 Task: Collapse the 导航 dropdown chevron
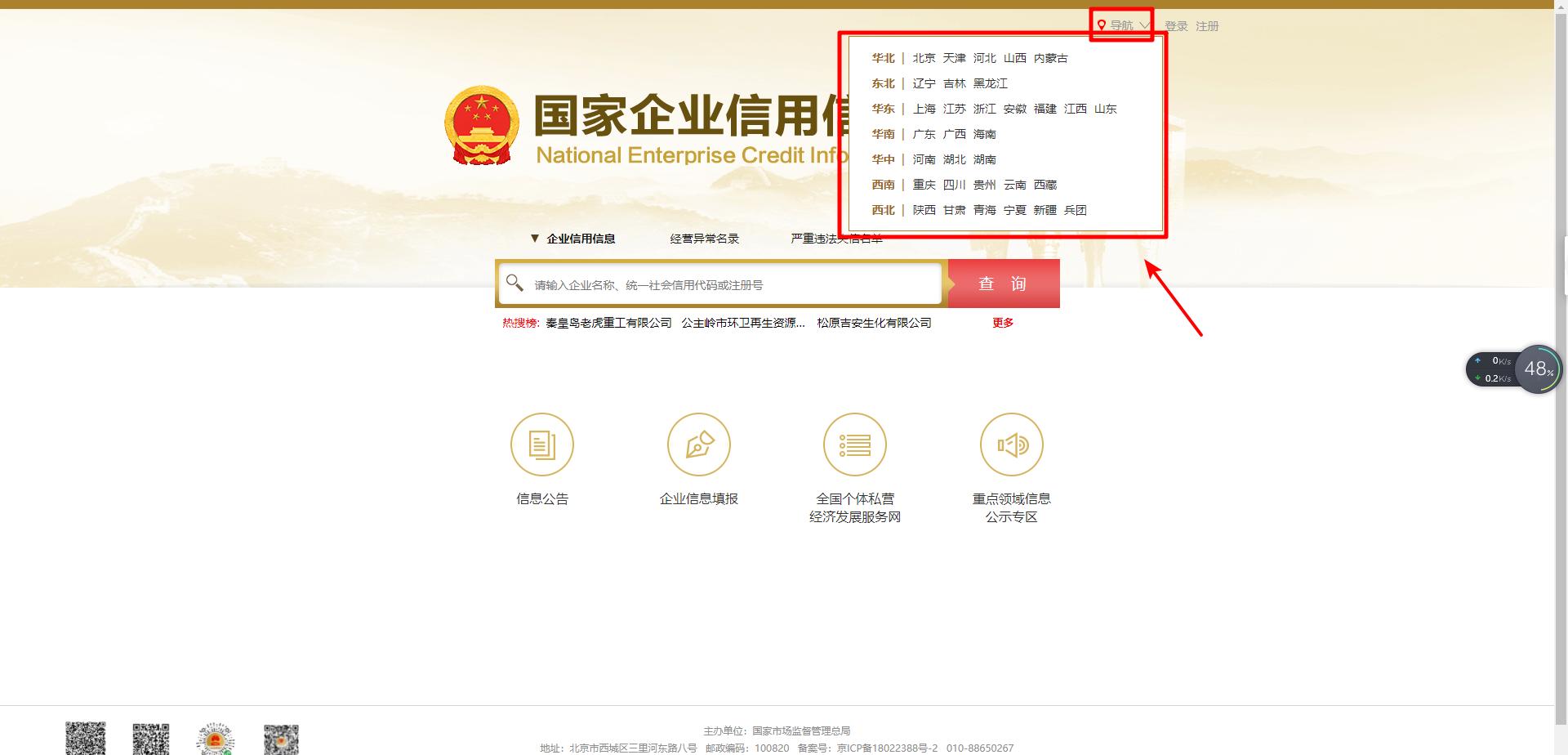pos(1145,25)
